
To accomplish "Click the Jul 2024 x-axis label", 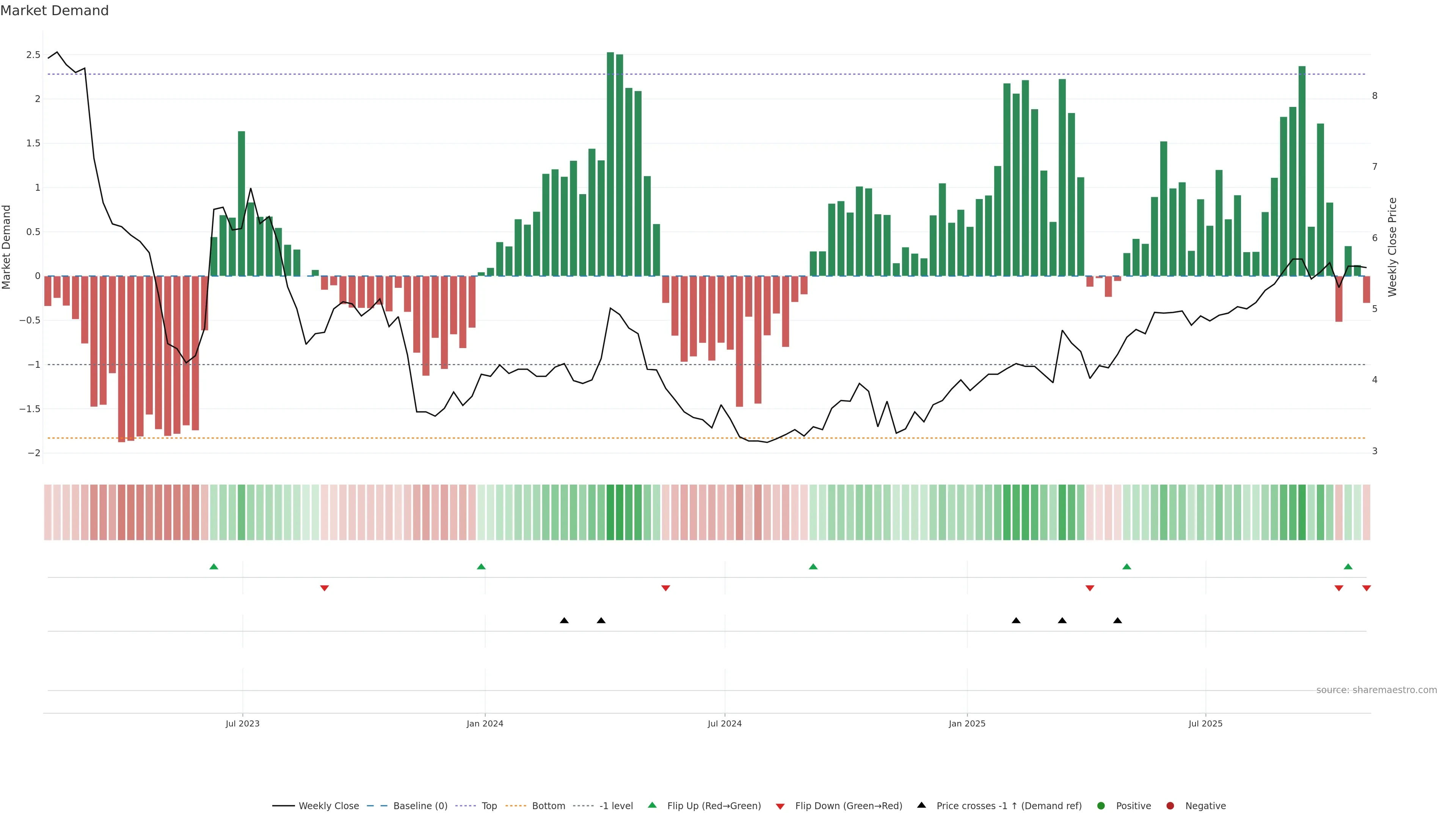I will pyautogui.click(x=724, y=723).
